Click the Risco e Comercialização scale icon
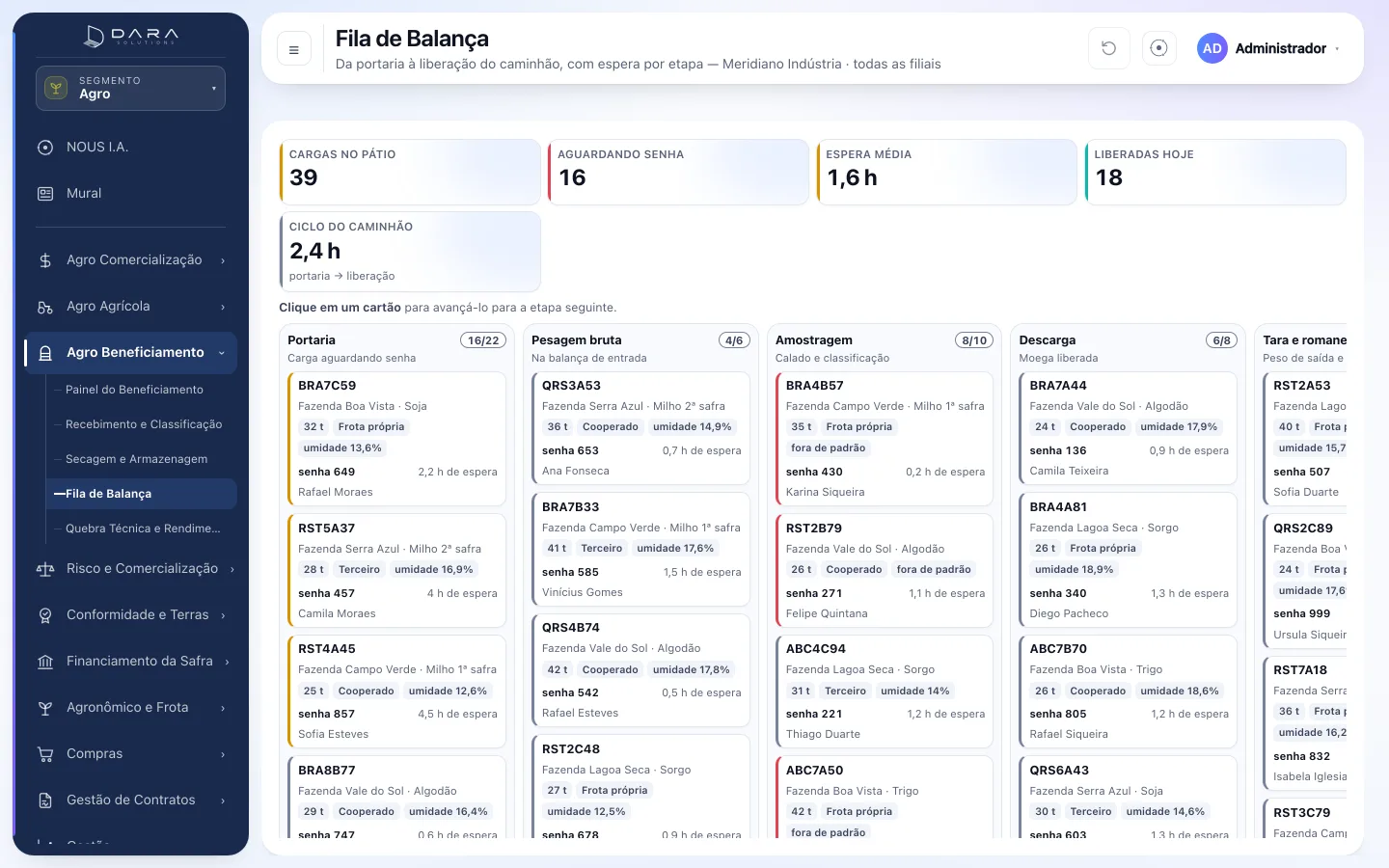The height and width of the screenshot is (868, 1389). (45, 569)
